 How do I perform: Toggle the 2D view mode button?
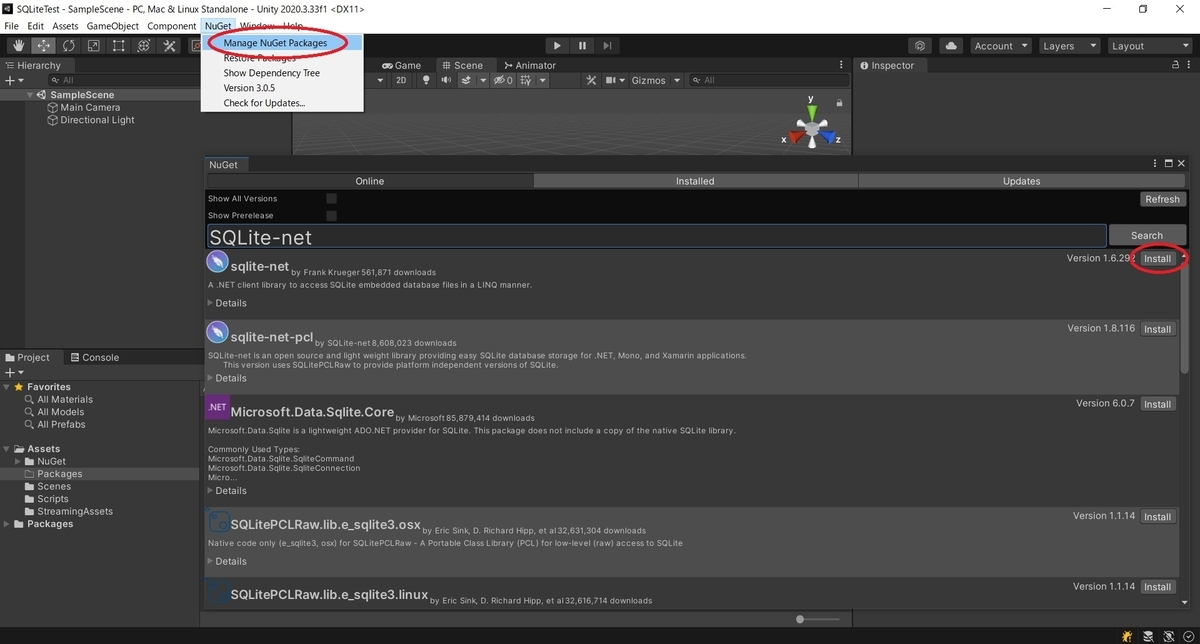pyautogui.click(x=402, y=80)
